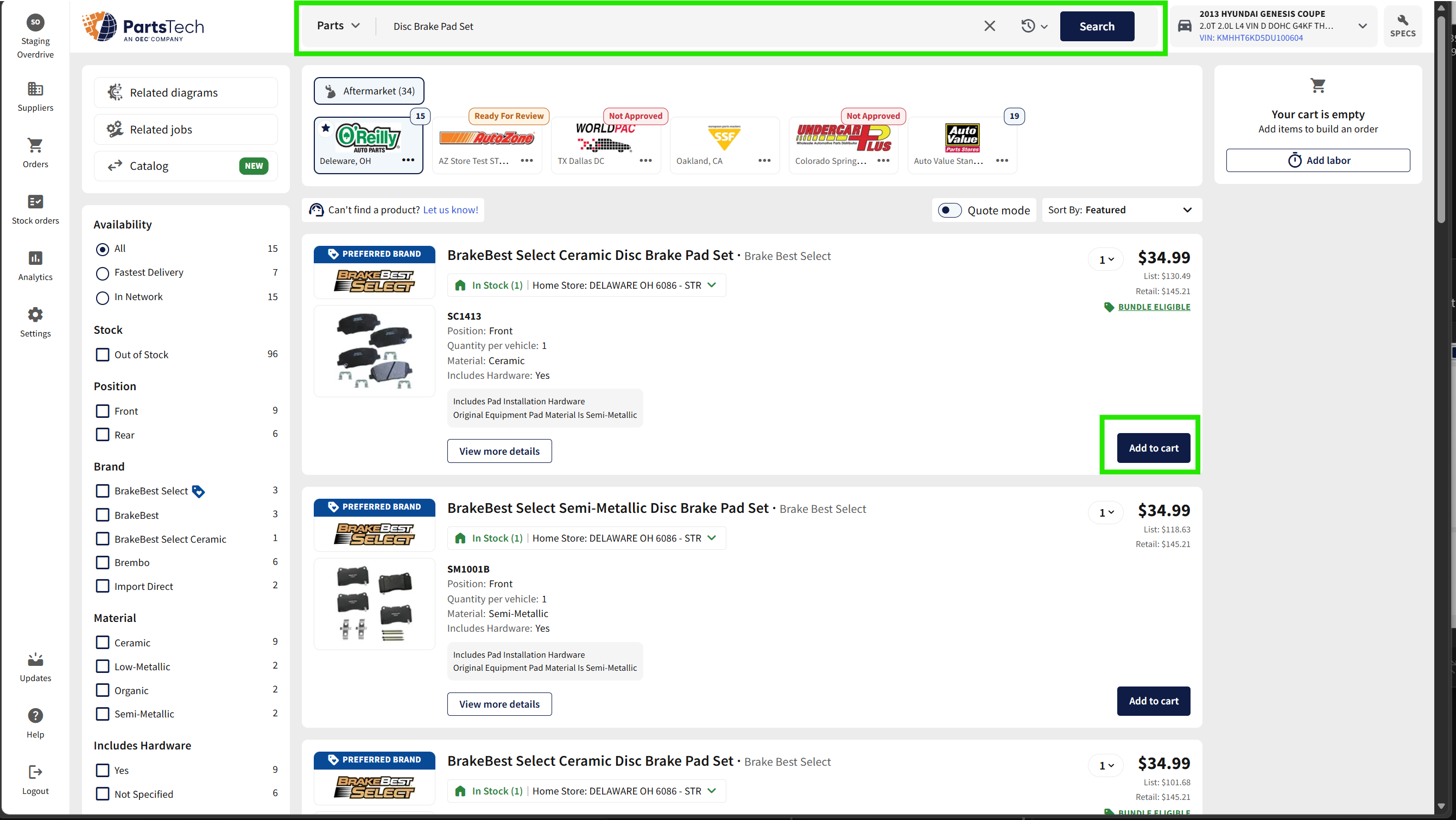1456x820 pixels.
Task: Click the Let us know link
Action: point(450,209)
